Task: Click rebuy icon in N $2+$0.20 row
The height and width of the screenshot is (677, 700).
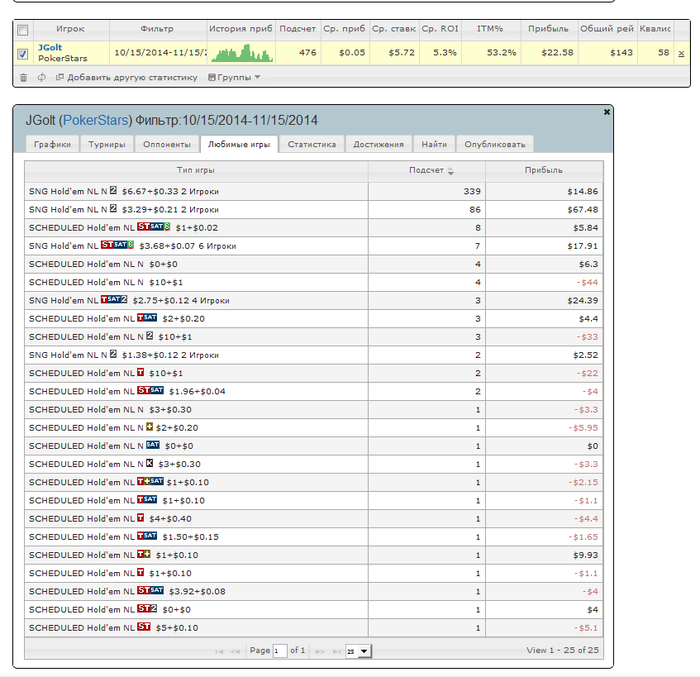Action: click(x=150, y=427)
